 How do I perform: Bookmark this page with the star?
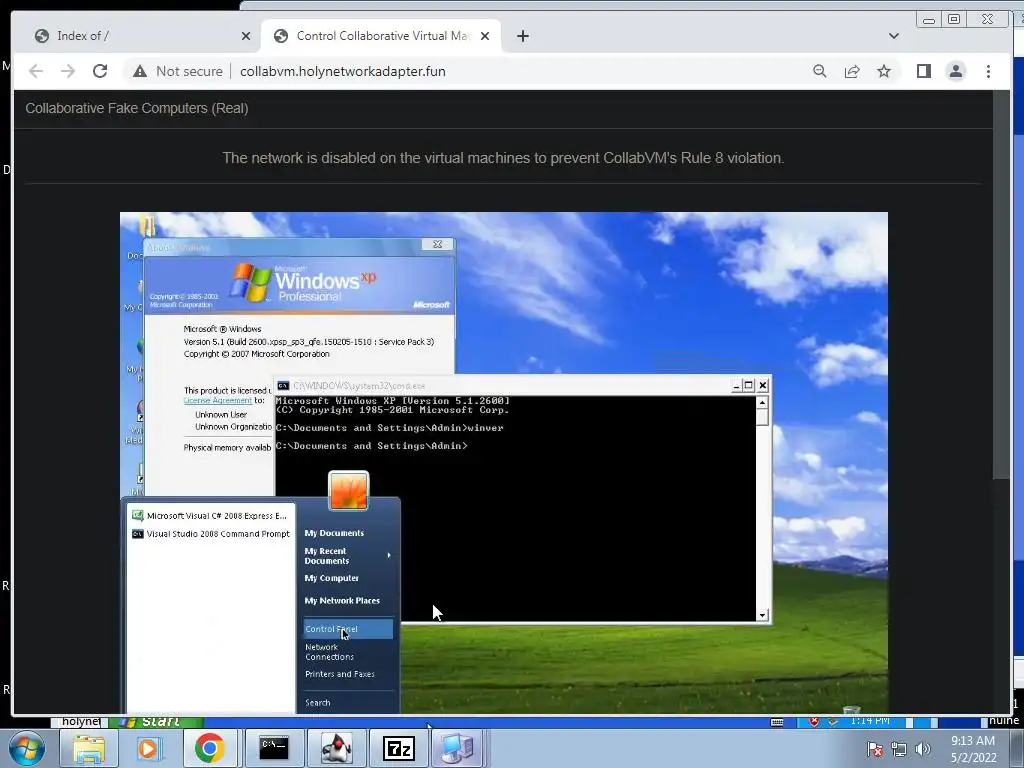tap(884, 71)
